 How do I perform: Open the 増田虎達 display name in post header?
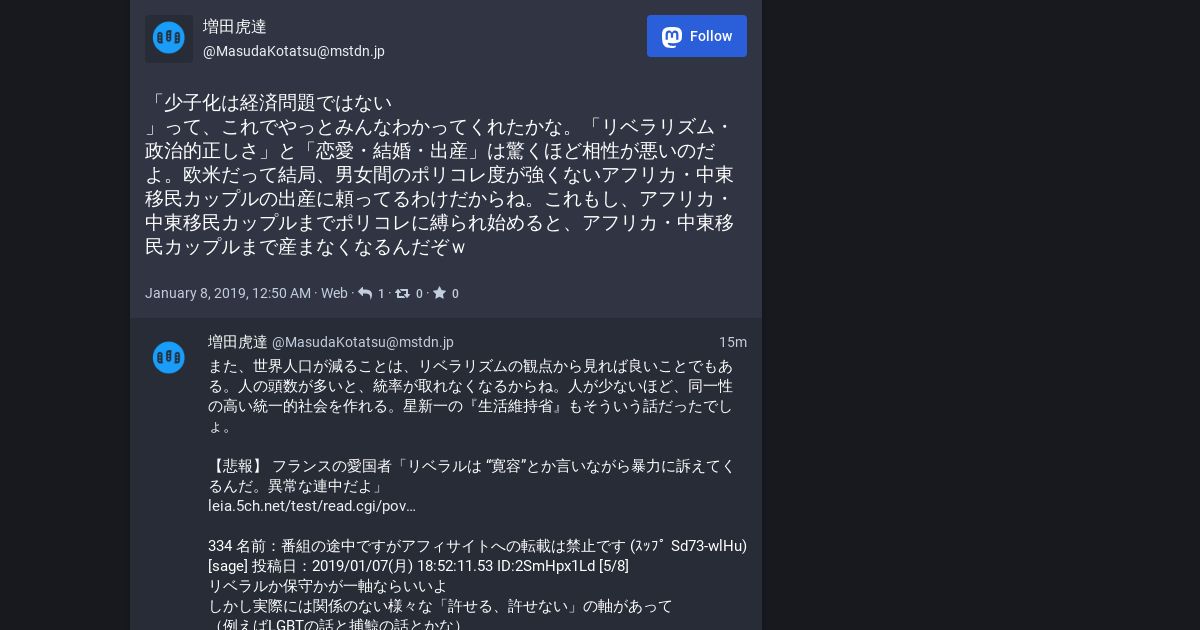click(235, 27)
